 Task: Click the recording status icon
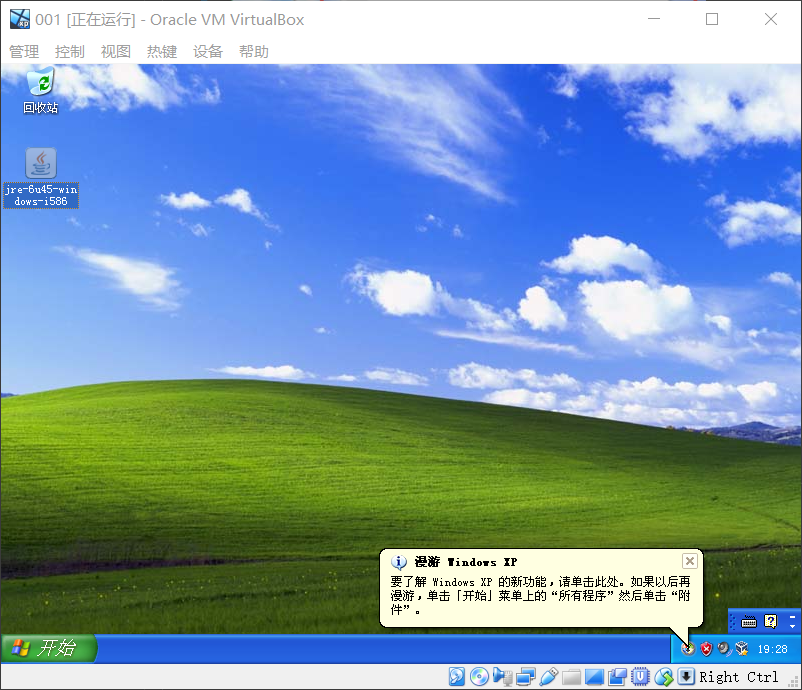pyautogui.click(x=617, y=677)
